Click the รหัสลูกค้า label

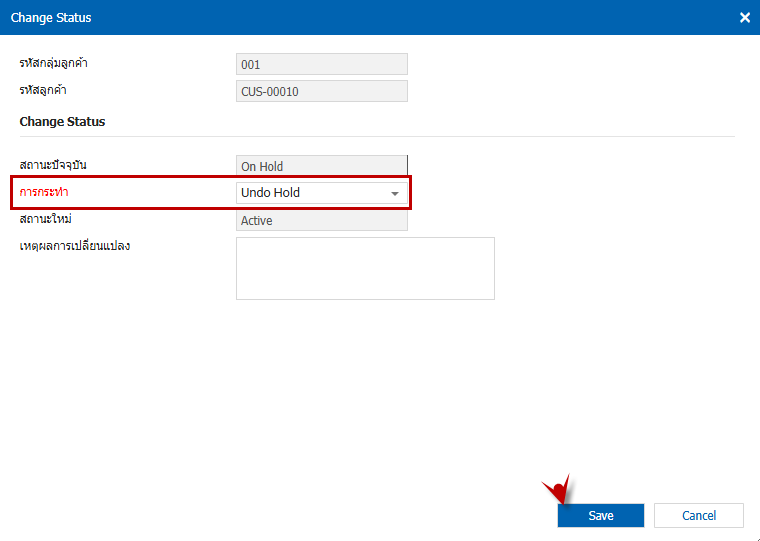[x=52, y=91]
